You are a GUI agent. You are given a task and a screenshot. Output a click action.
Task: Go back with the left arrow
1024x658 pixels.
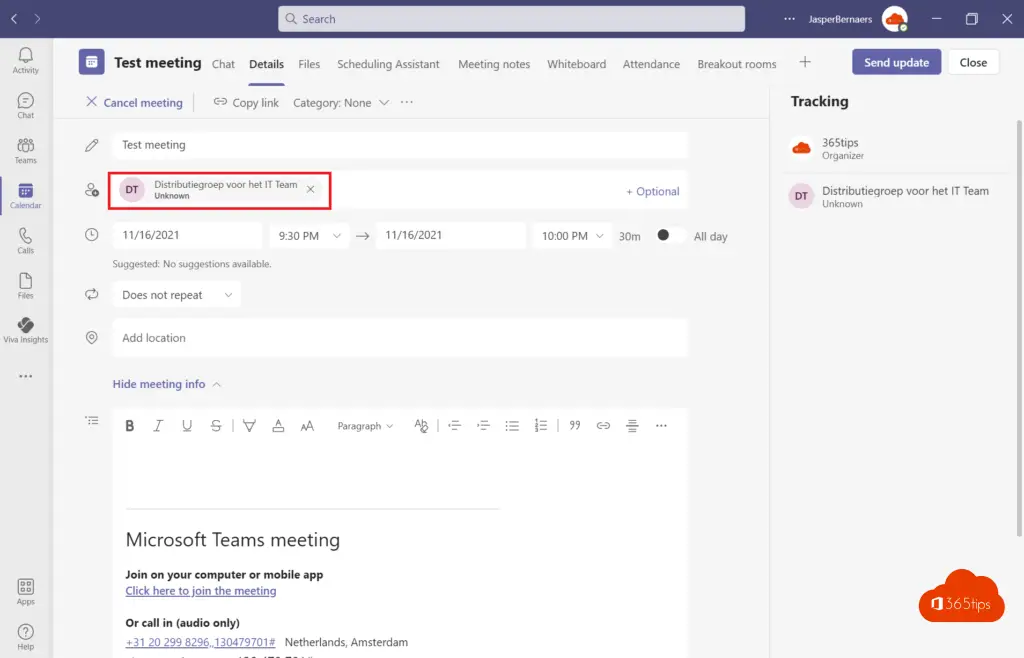coord(14,19)
